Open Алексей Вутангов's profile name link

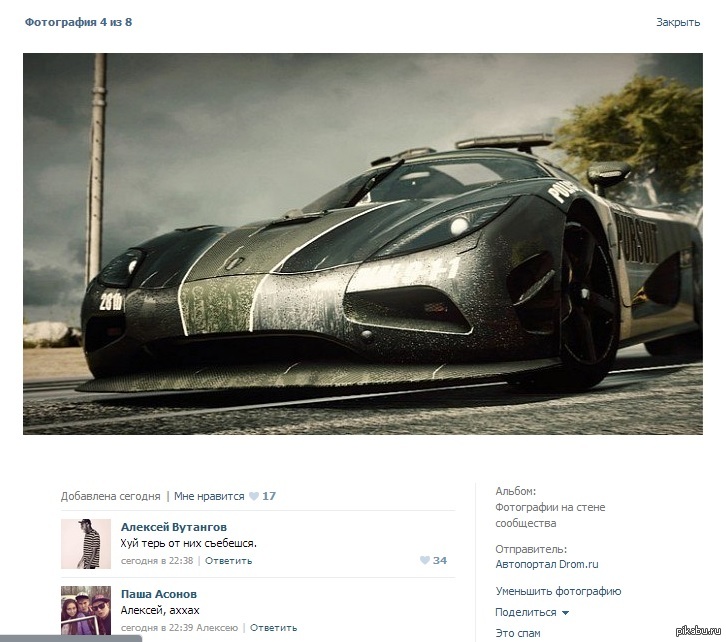(173, 527)
